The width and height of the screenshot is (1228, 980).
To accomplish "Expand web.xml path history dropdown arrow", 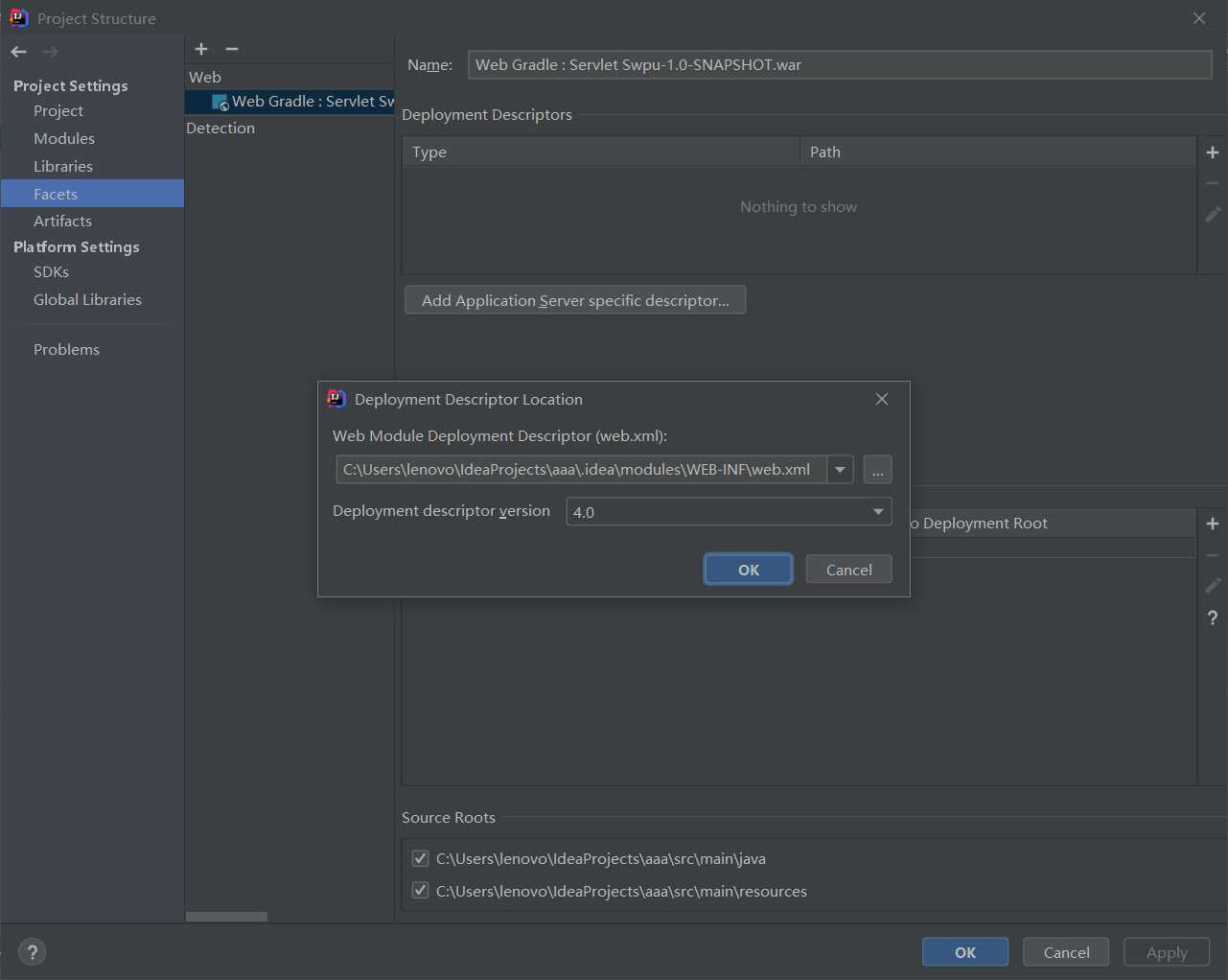I will 840,470.
